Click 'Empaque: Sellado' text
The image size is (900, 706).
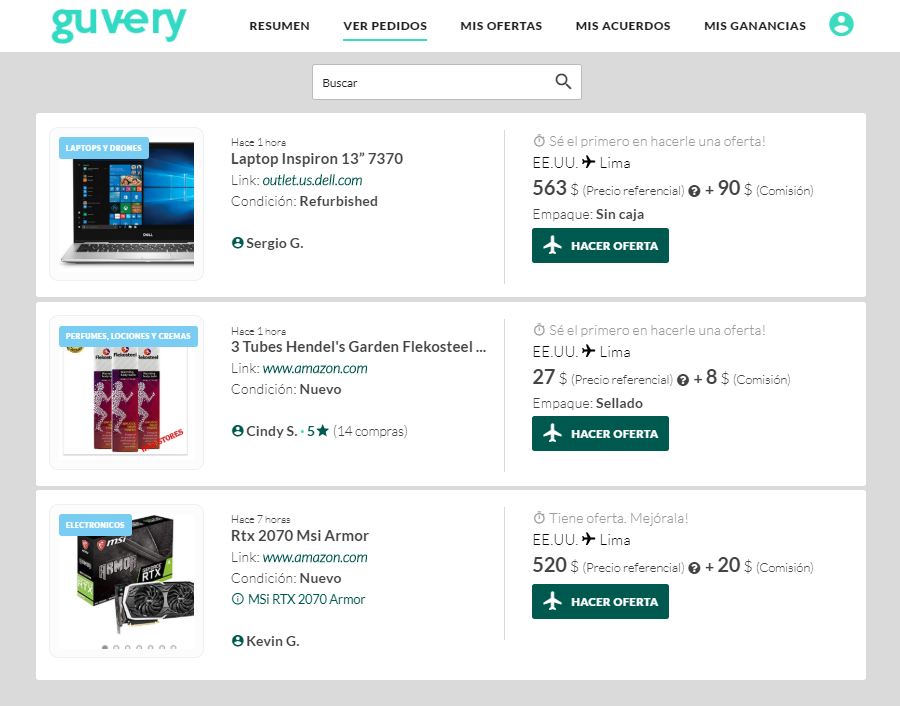tap(588, 403)
